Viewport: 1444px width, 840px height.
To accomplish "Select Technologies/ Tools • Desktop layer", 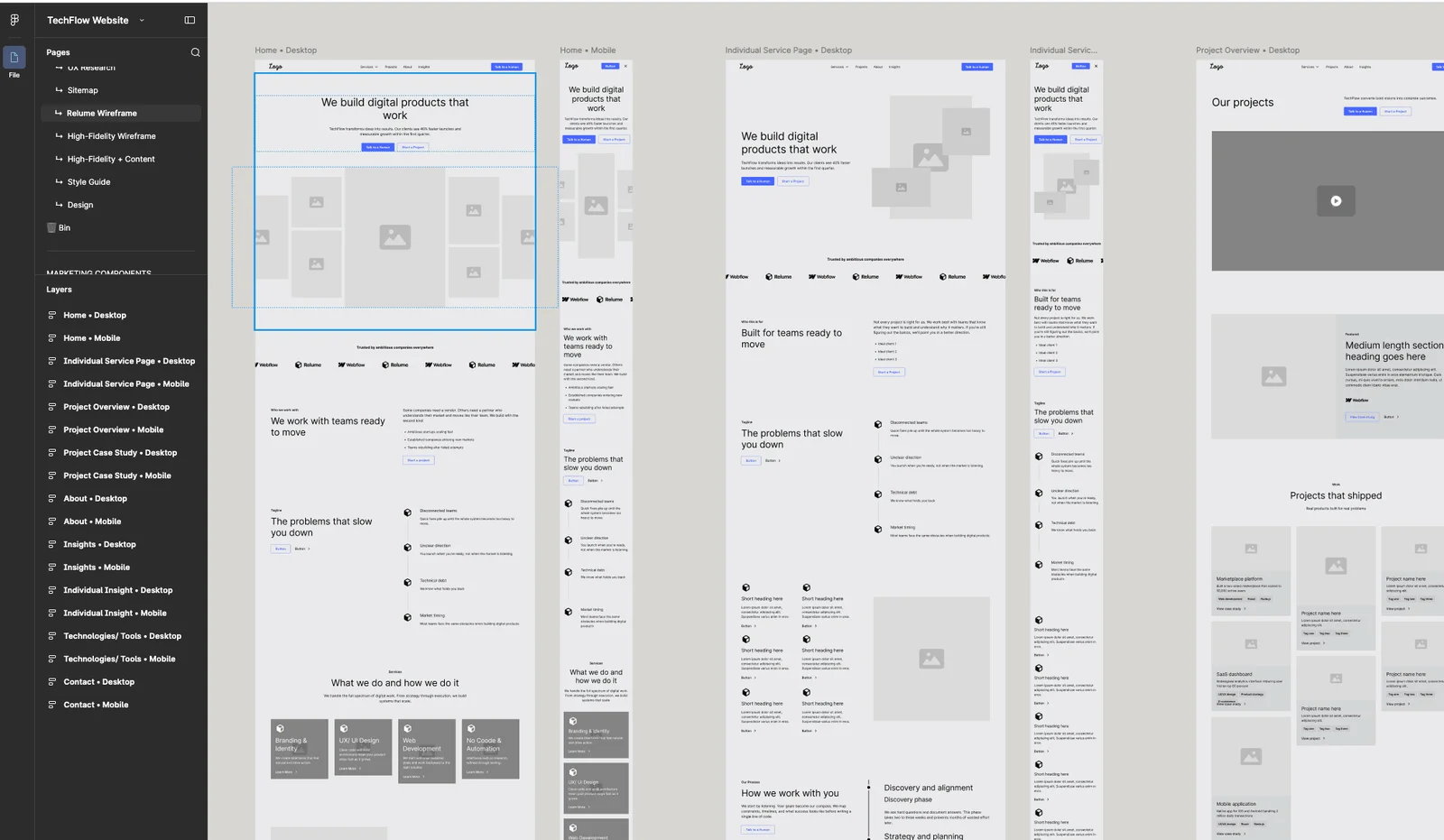I will [x=121, y=636].
